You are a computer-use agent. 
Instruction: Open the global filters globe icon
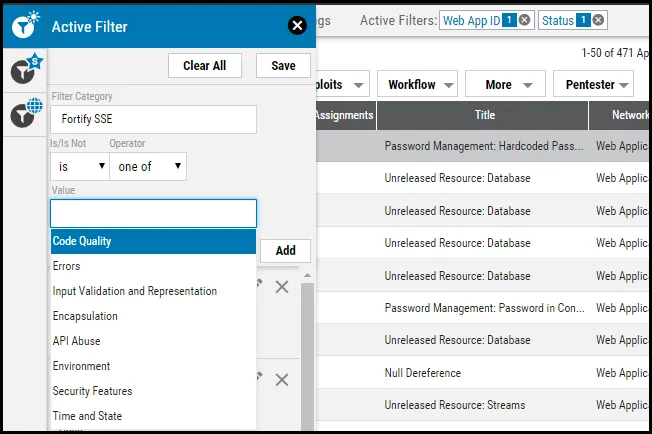pos(26,113)
